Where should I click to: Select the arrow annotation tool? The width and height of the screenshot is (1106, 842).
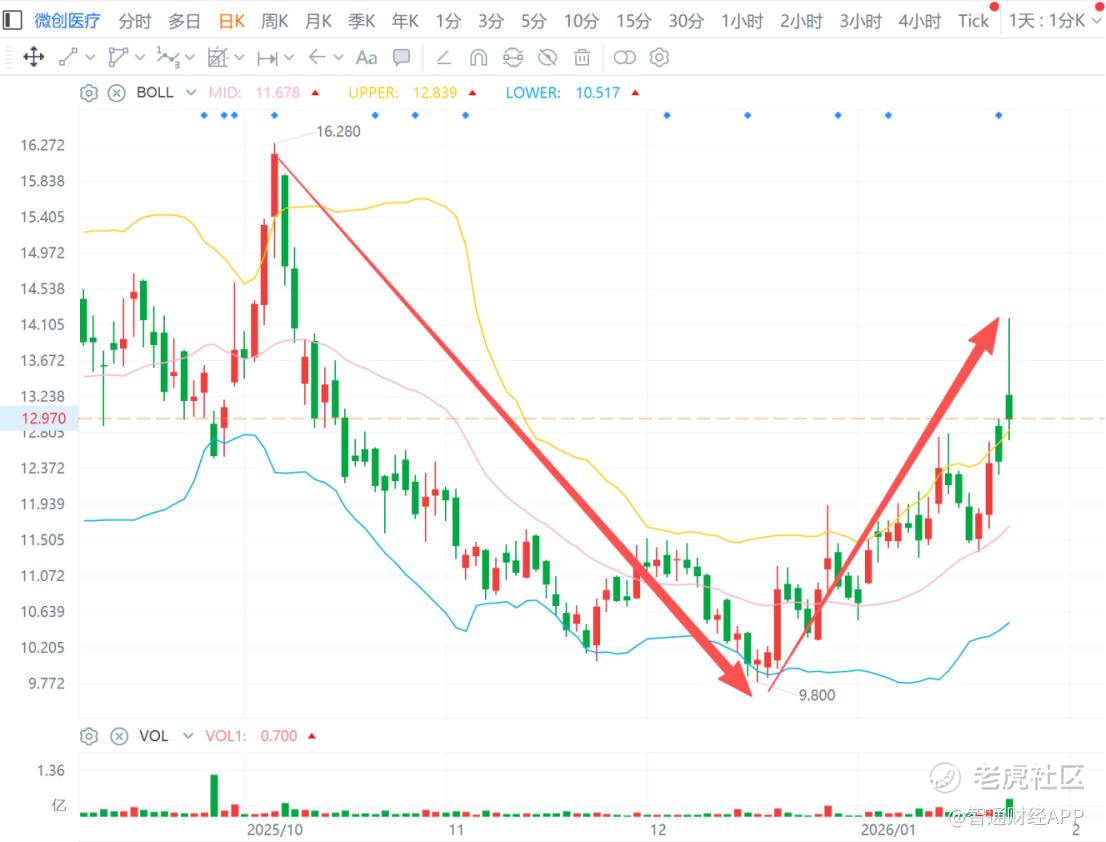(317, 57)
